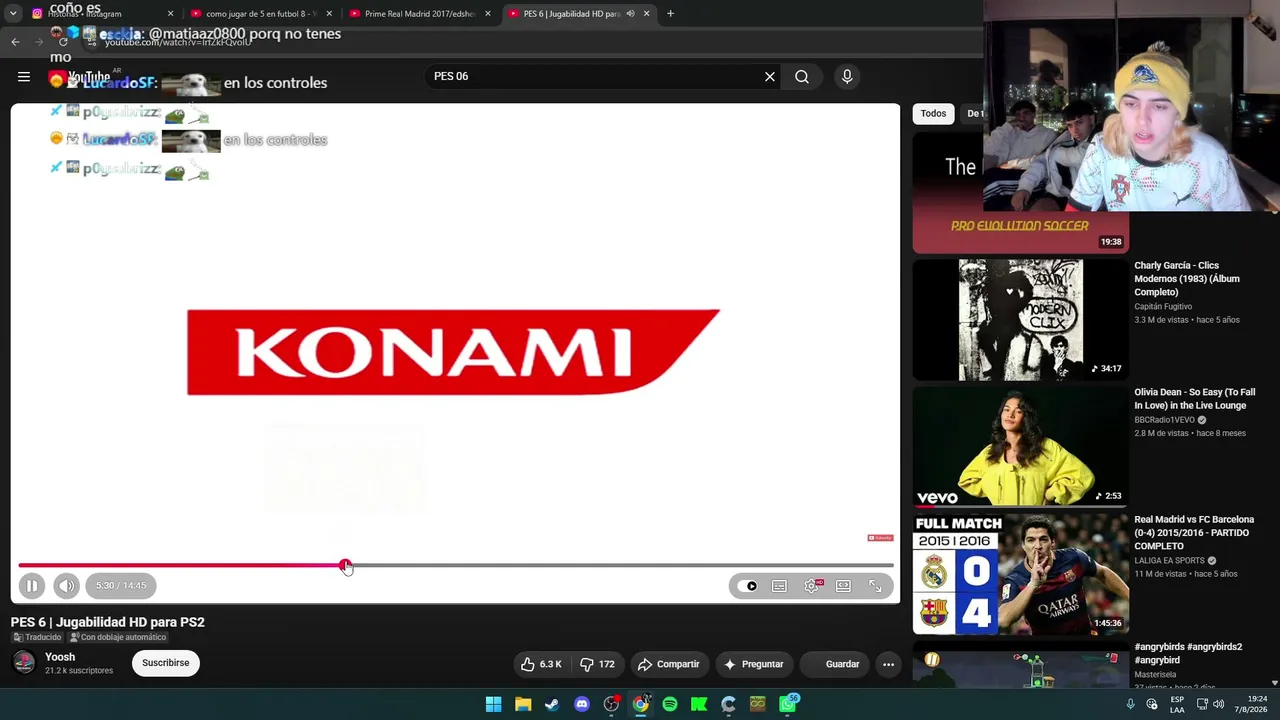Mute the PES 6 tab via its speaker icon
This screenshot has height=720, width=1280.
(x=630, y=14)
